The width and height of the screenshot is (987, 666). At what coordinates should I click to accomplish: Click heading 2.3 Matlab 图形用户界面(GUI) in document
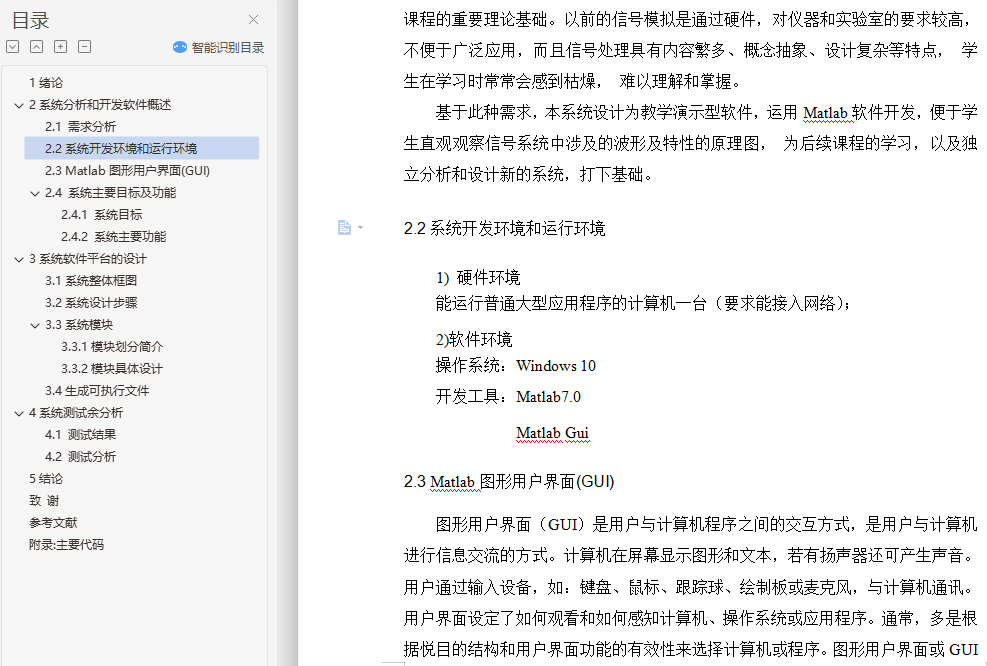click(x=509, y=482)
